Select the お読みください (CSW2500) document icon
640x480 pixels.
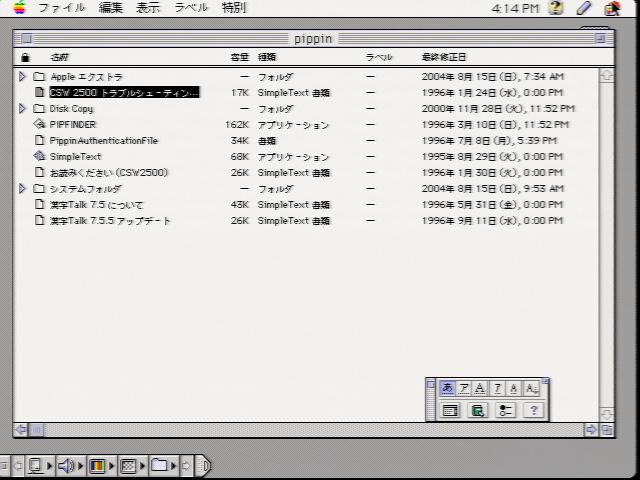39,172
